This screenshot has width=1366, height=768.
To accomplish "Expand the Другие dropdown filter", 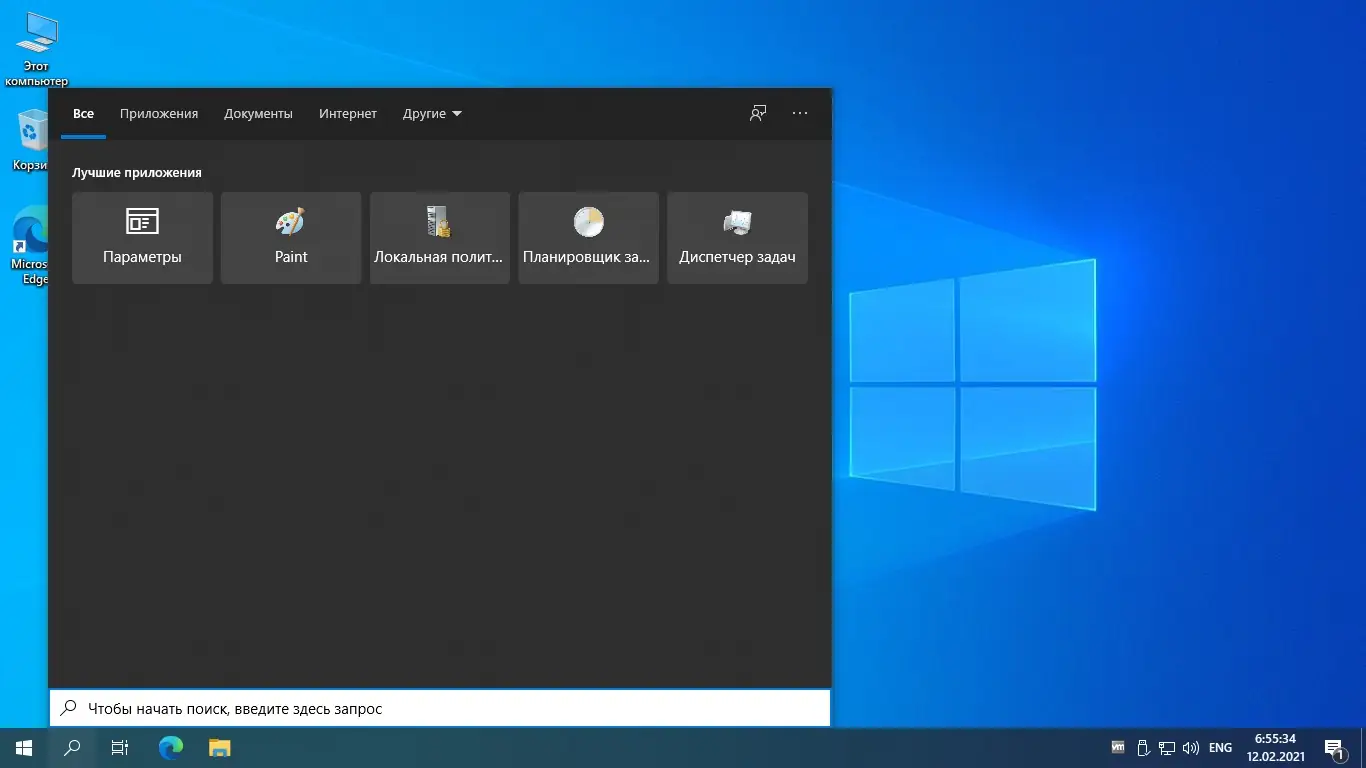I will [x=432, y=114].
